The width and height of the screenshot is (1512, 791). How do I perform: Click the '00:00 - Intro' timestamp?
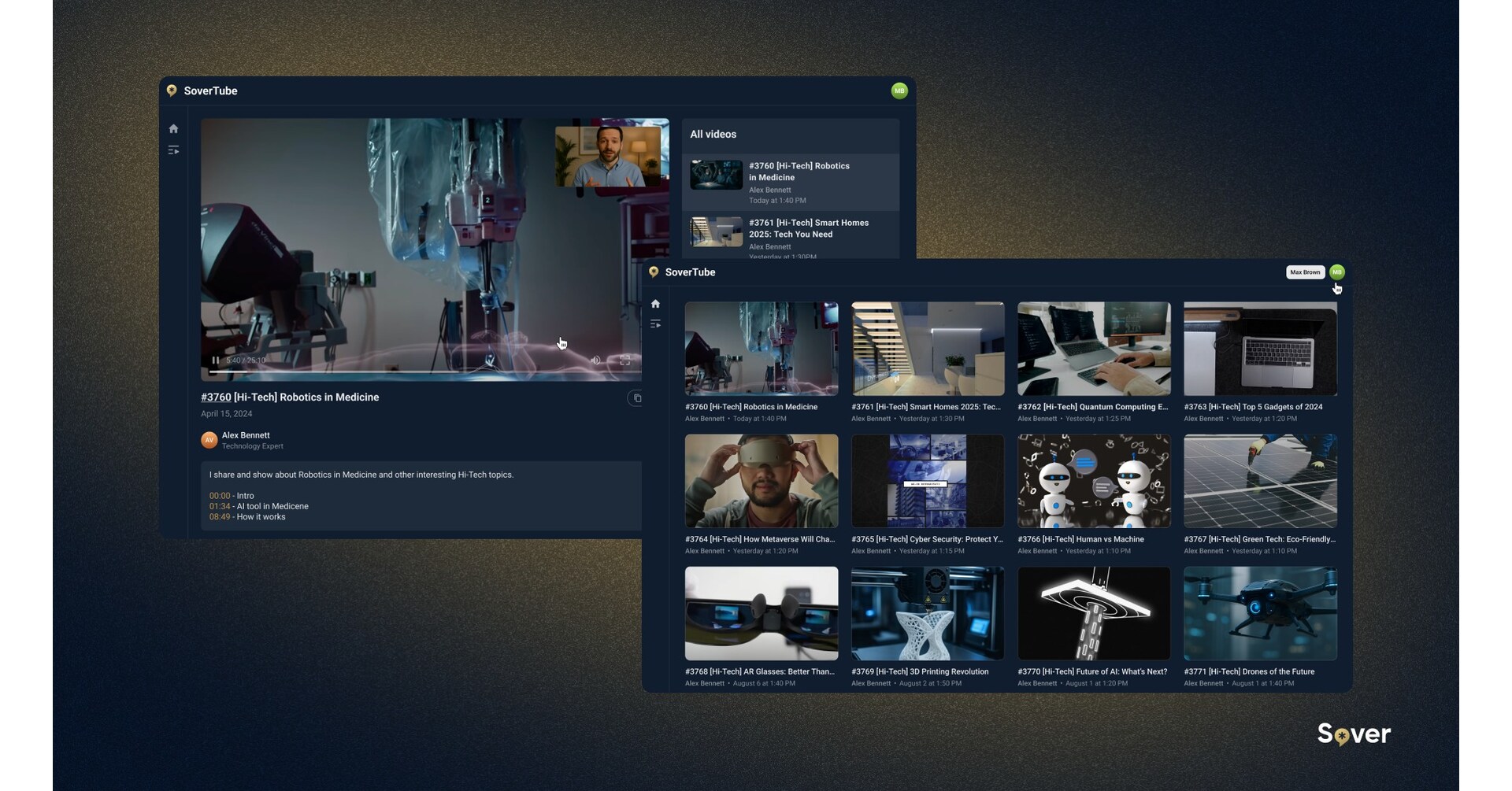(218, 495)
